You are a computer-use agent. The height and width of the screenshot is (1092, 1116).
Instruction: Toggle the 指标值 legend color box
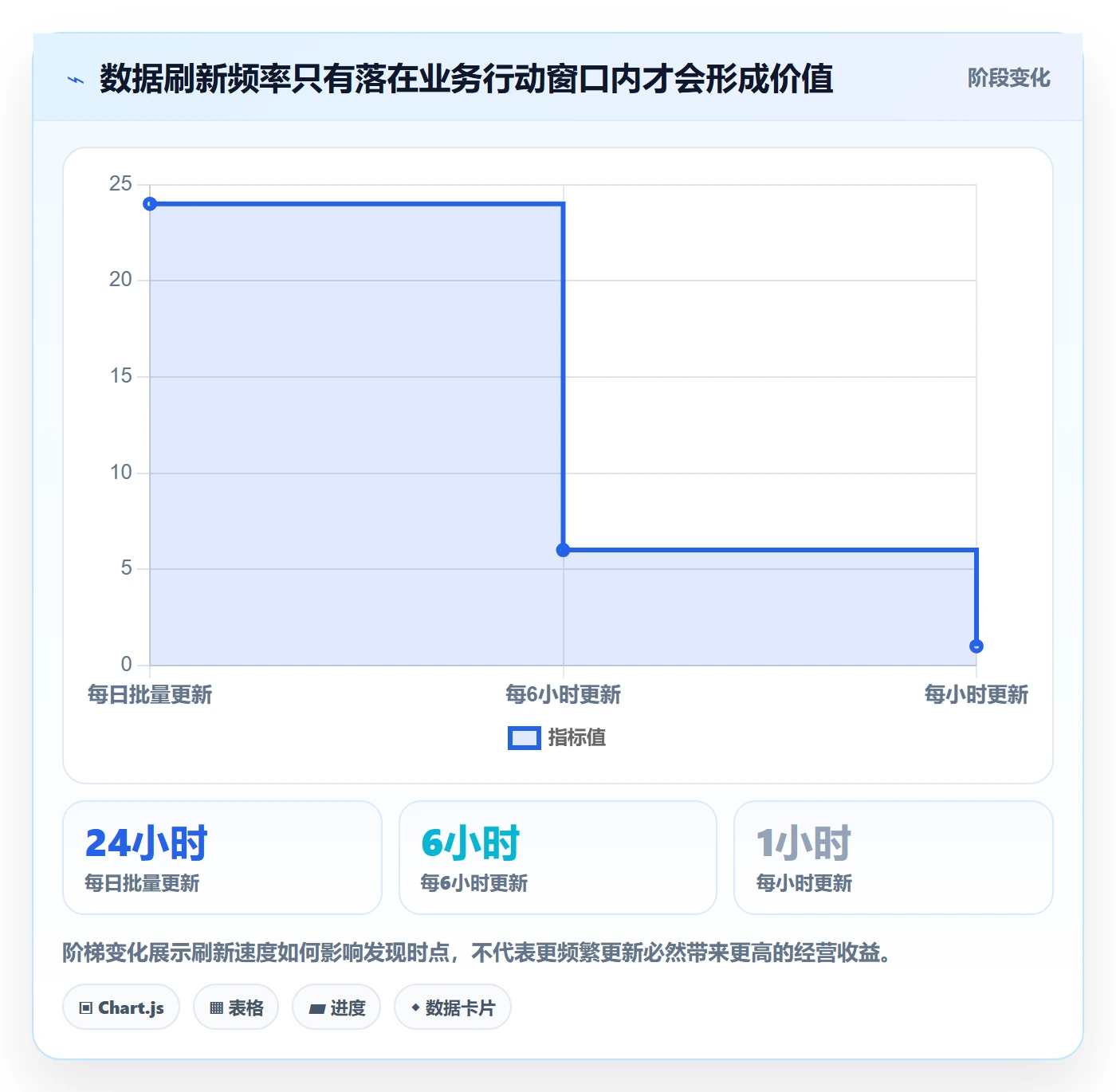525,738
